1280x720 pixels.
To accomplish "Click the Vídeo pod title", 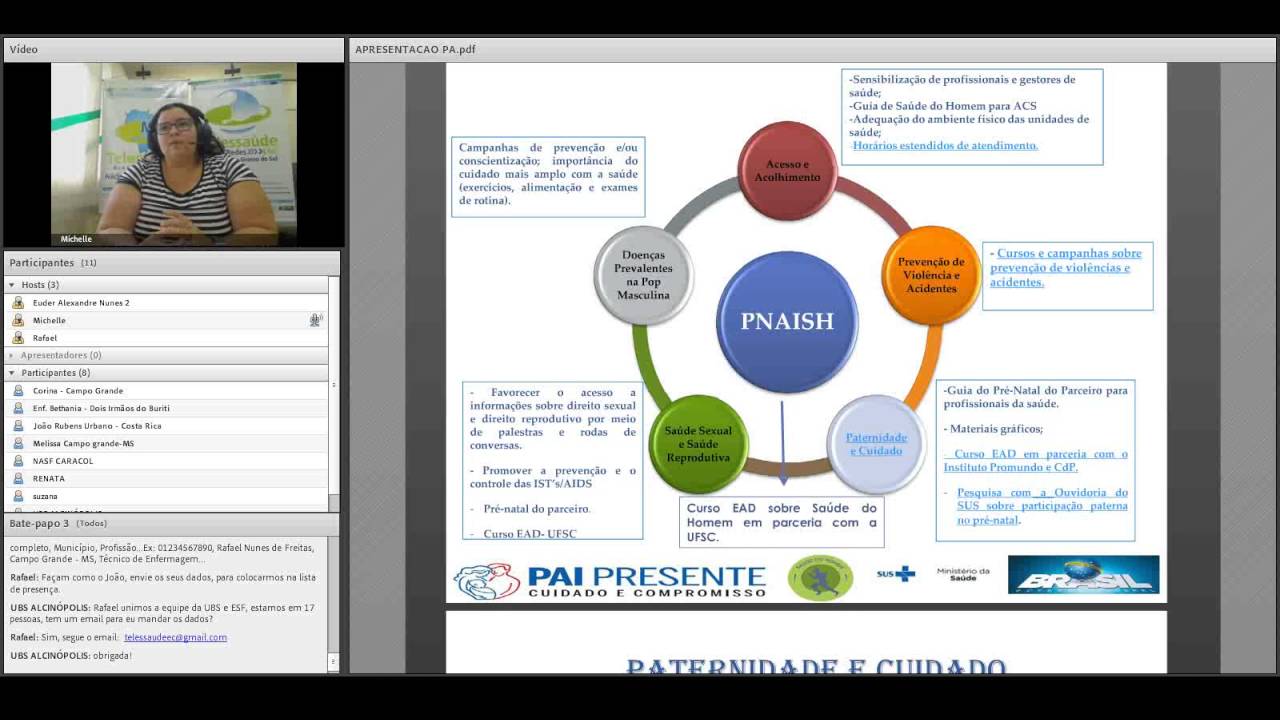I will click(24, 49).
